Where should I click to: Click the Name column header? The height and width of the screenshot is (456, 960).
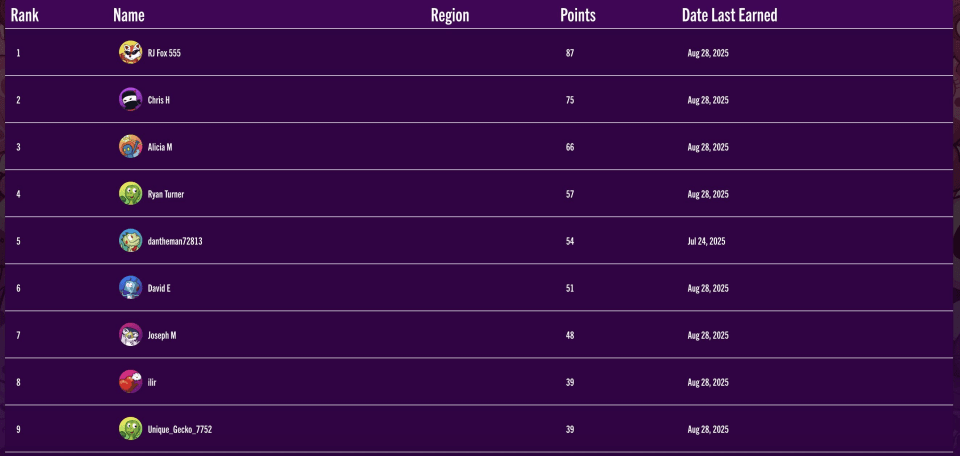[129, 15]
